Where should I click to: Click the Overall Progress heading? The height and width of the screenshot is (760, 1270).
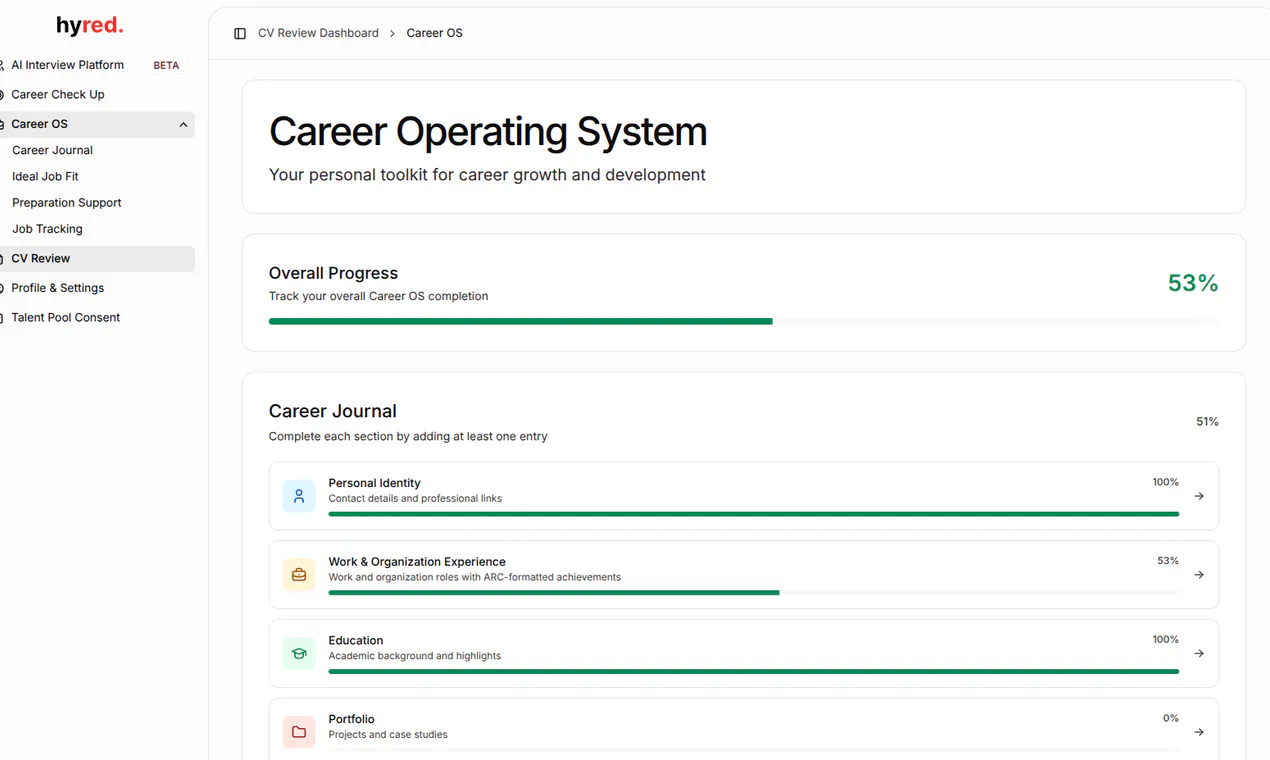(333, 273)
